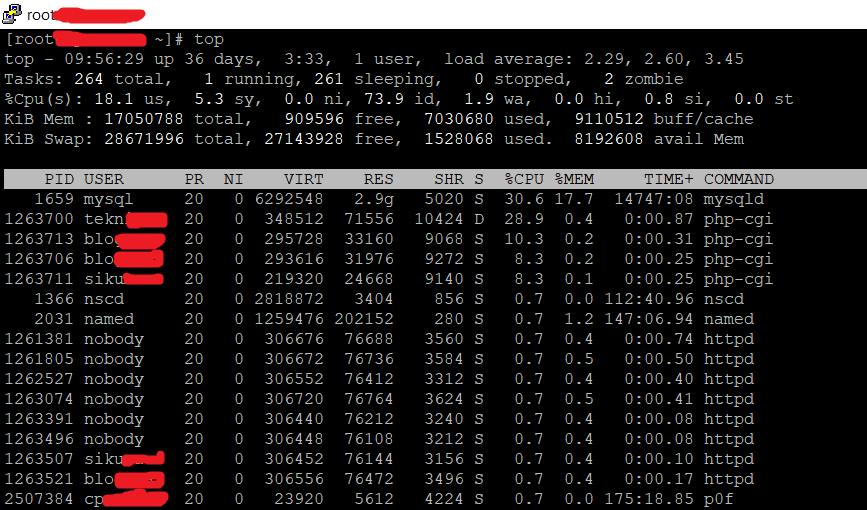Click the typed top command at prompt

point(209,39)
